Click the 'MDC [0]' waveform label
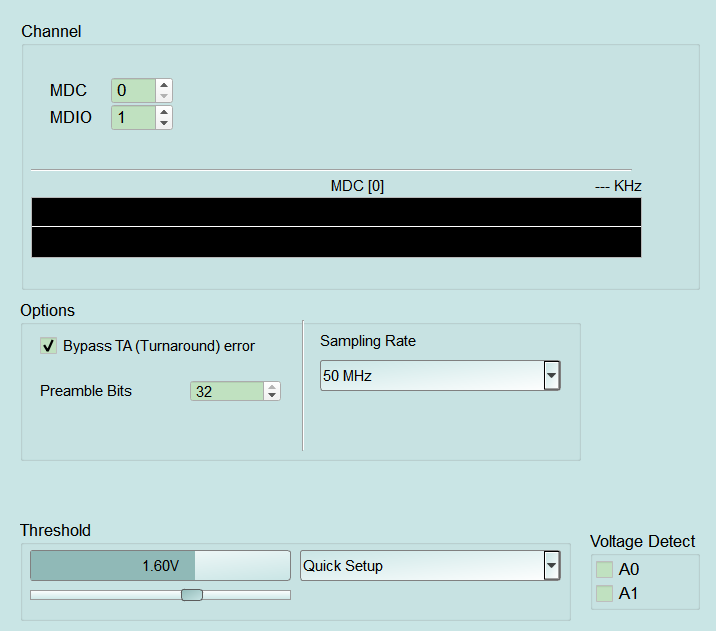Viewport: 716px width, 631px height. coord(358,186)
